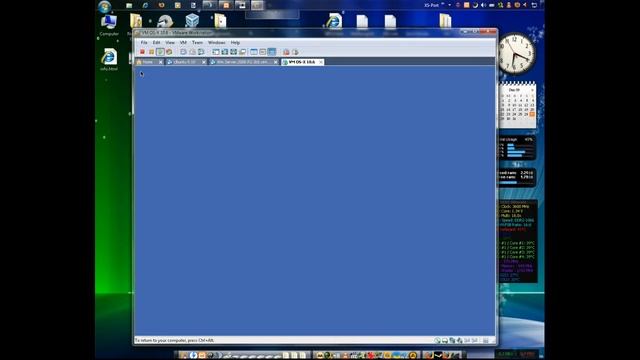The image size is (640, 360).
Task: Click the Unity mode toolbar icon
Action: (242, 52)
